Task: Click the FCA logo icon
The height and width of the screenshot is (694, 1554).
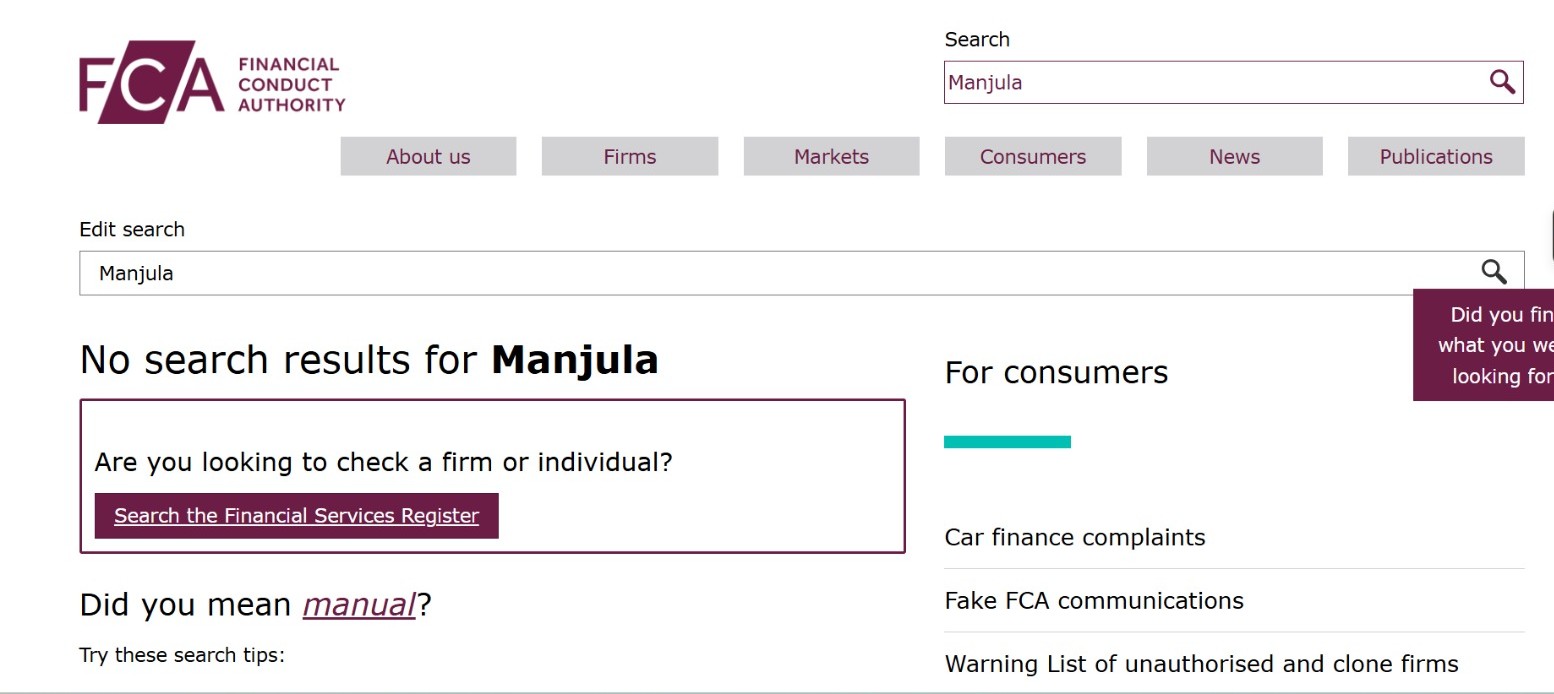Action: pos(151,82)
